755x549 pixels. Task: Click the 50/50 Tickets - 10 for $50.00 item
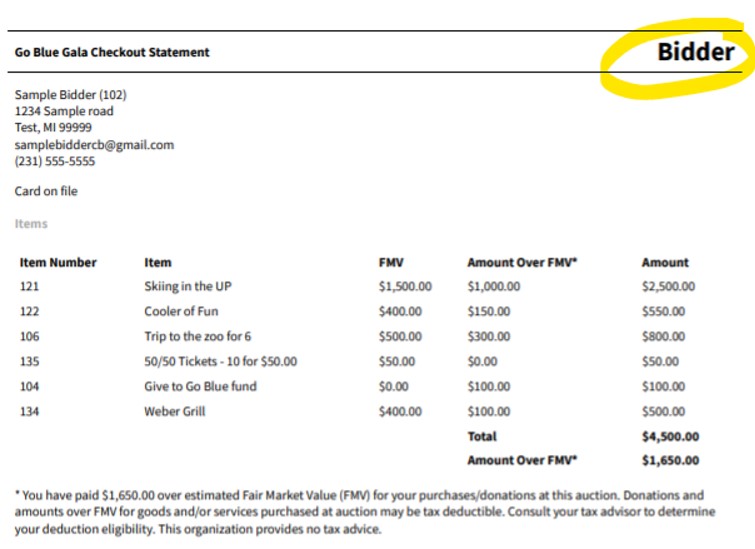click(220, 362)
